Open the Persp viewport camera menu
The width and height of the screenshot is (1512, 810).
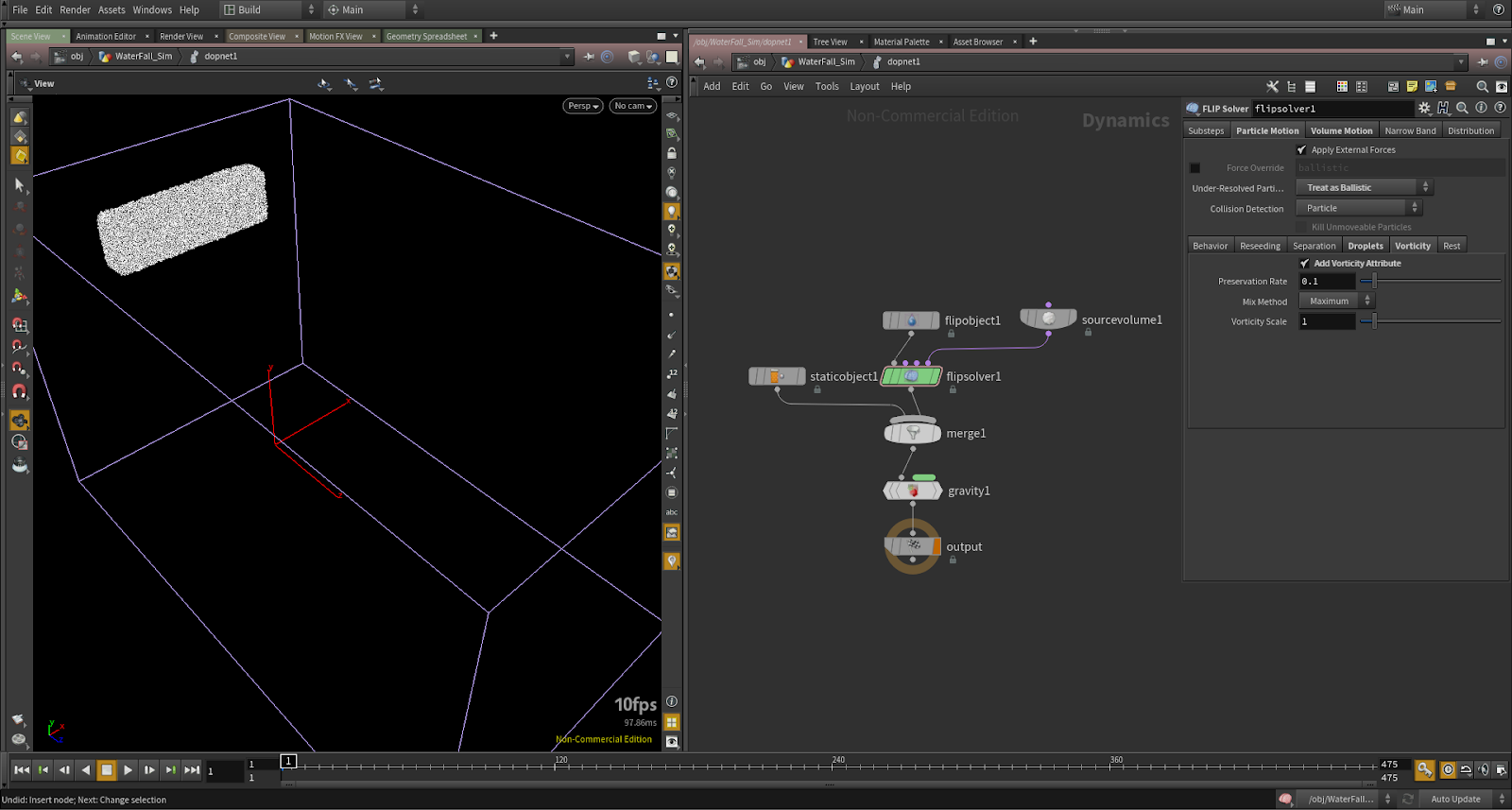(583, 106)
